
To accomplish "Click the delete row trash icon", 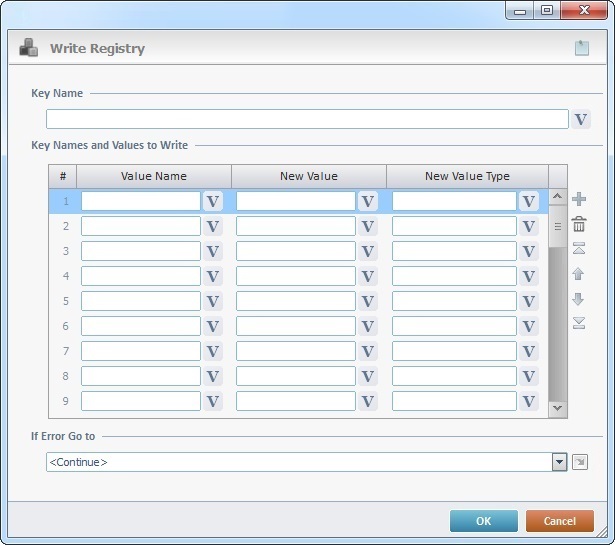I will tap(579, 225).
